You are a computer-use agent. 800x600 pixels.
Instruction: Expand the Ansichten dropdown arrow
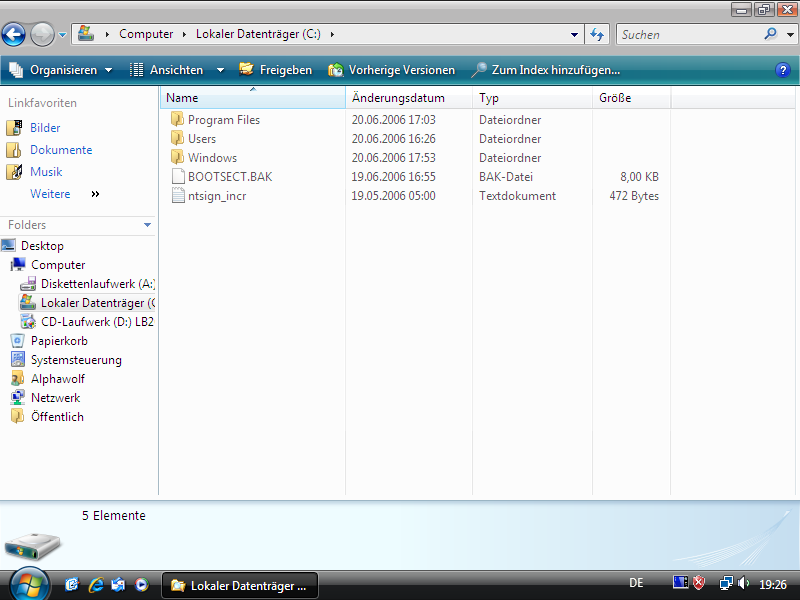point(220,70)
